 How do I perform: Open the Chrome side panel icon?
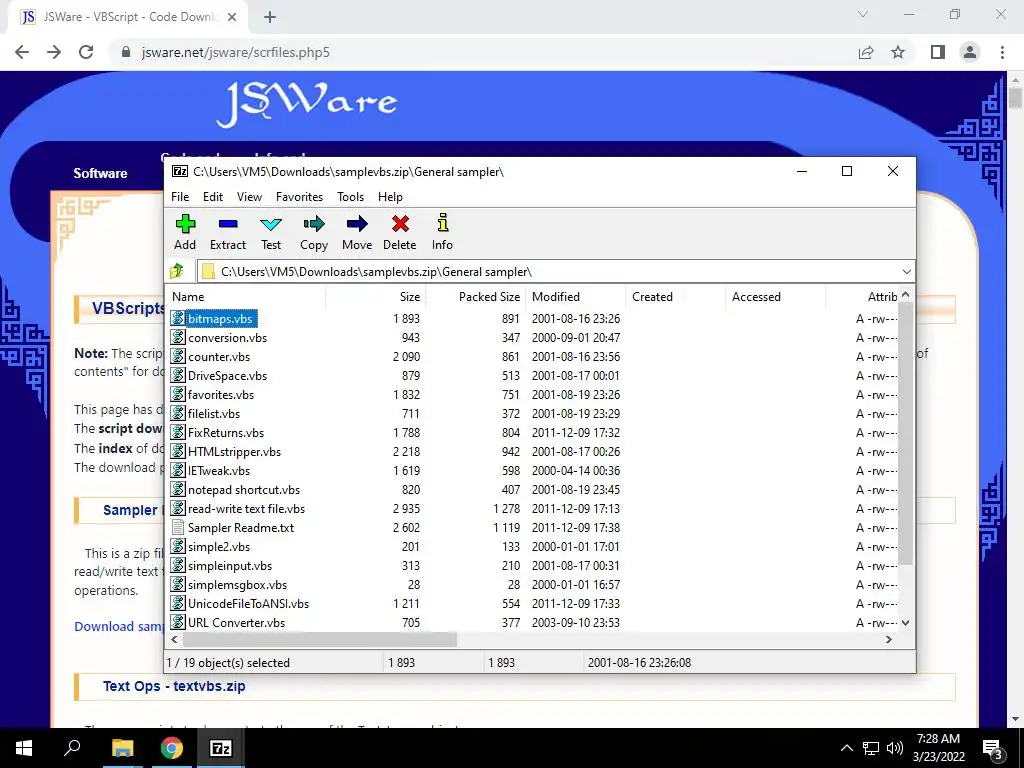tap(938, 52)
